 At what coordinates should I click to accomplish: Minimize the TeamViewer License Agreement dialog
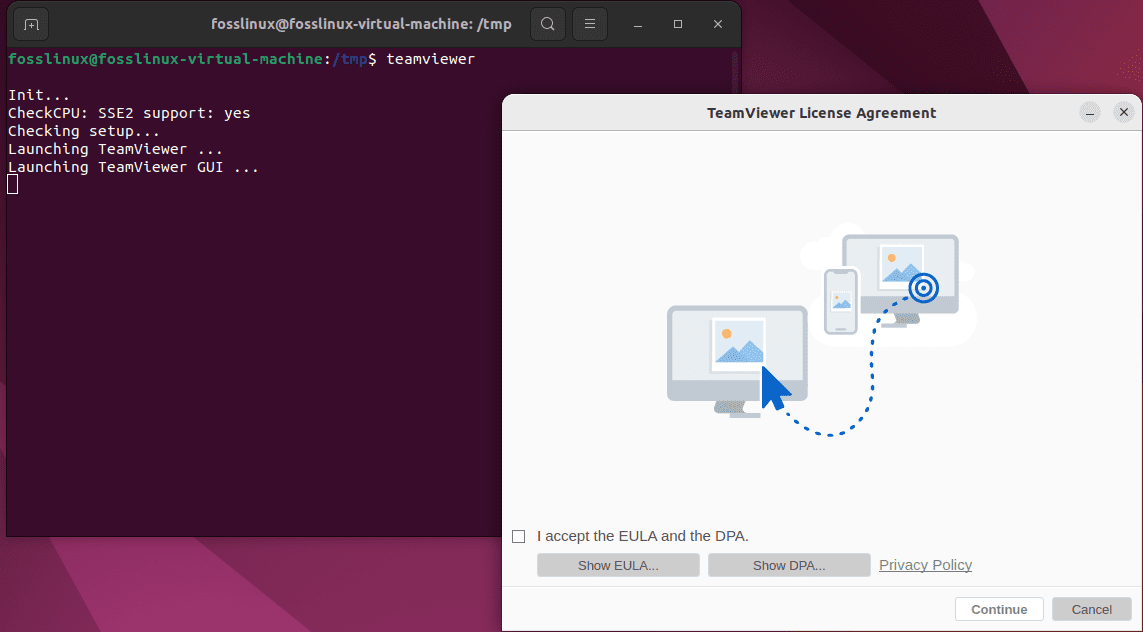click(1089, 112)
